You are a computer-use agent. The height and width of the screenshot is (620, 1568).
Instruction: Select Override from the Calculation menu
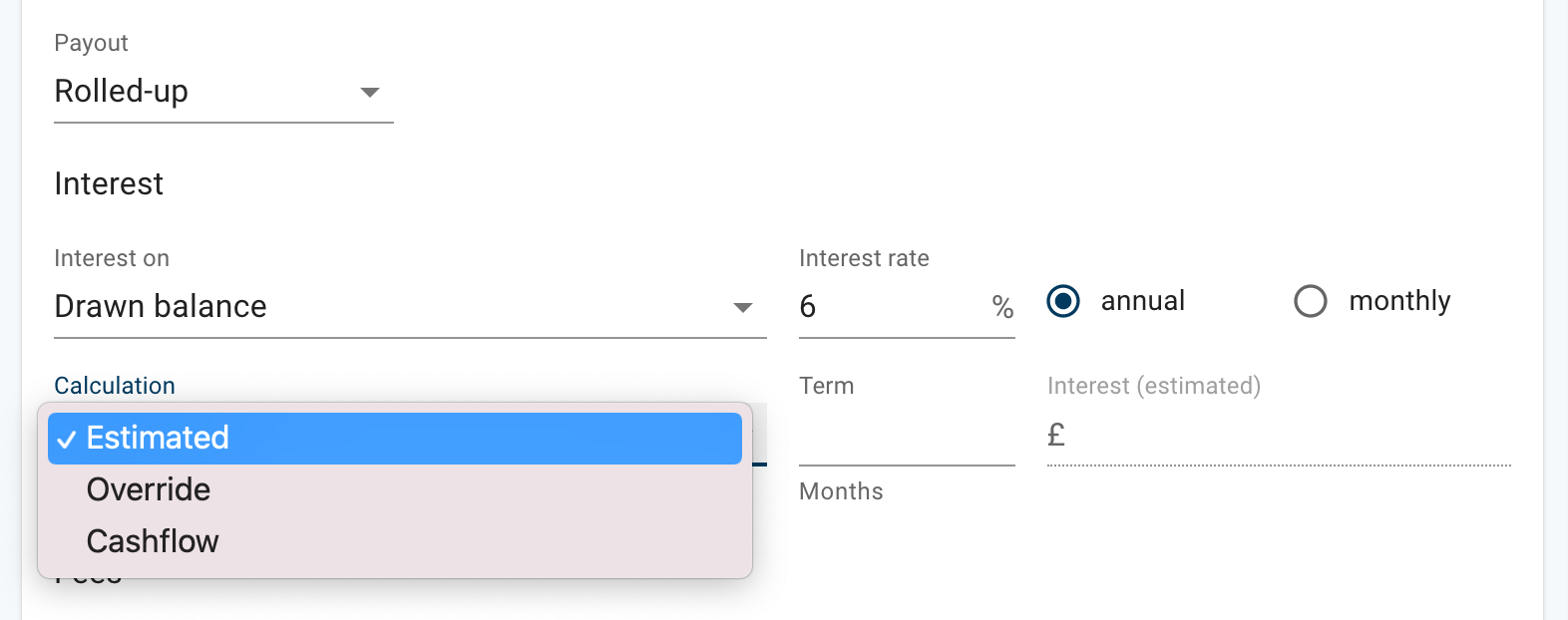click(148, 489)
